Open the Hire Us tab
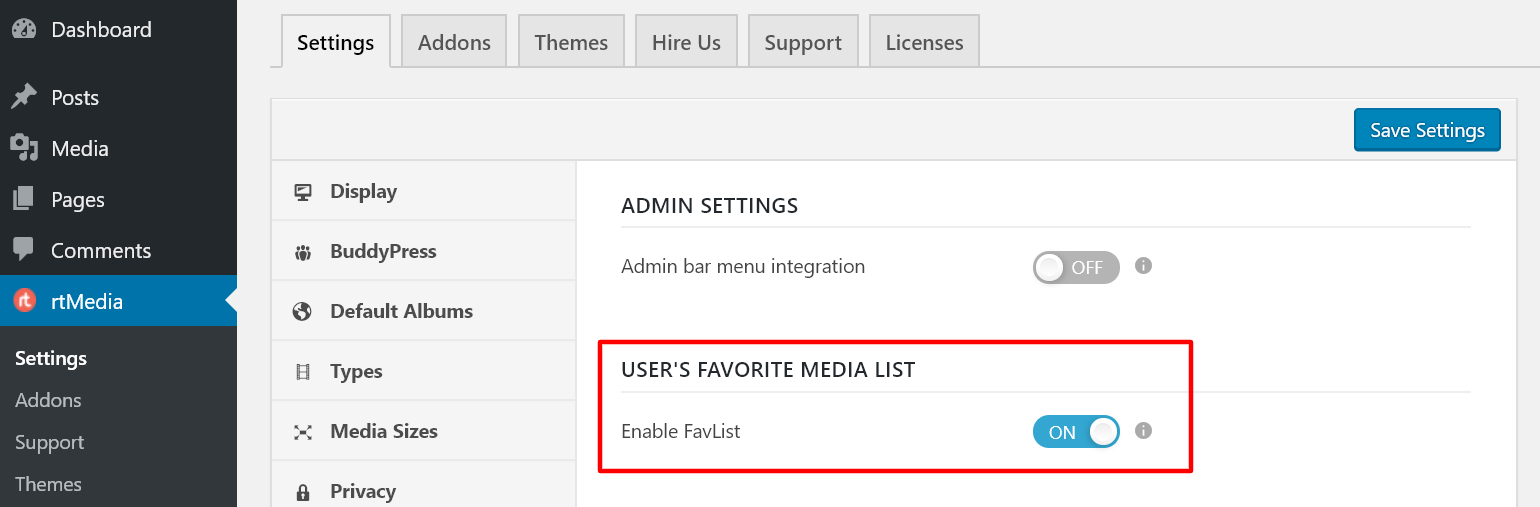The height and width of the screenshot is (507, 1540). pyautogui.click(x=686, y=42)
